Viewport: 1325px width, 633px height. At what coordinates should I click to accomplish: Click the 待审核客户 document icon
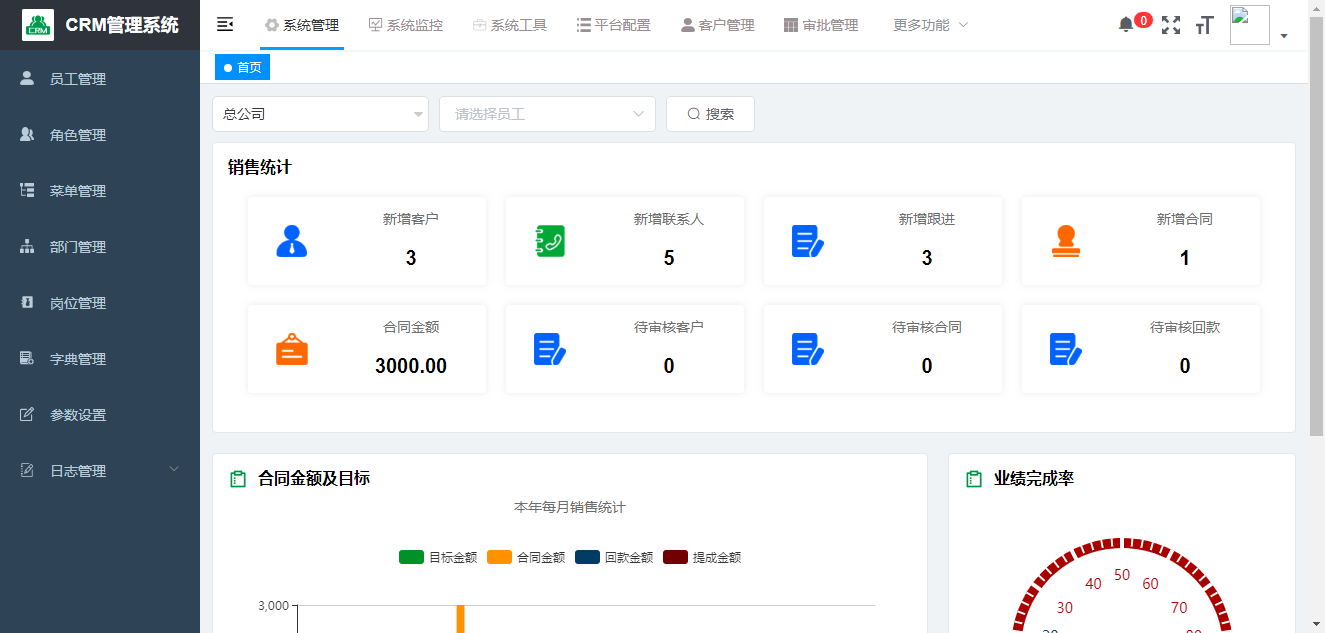tap(550, 349)
